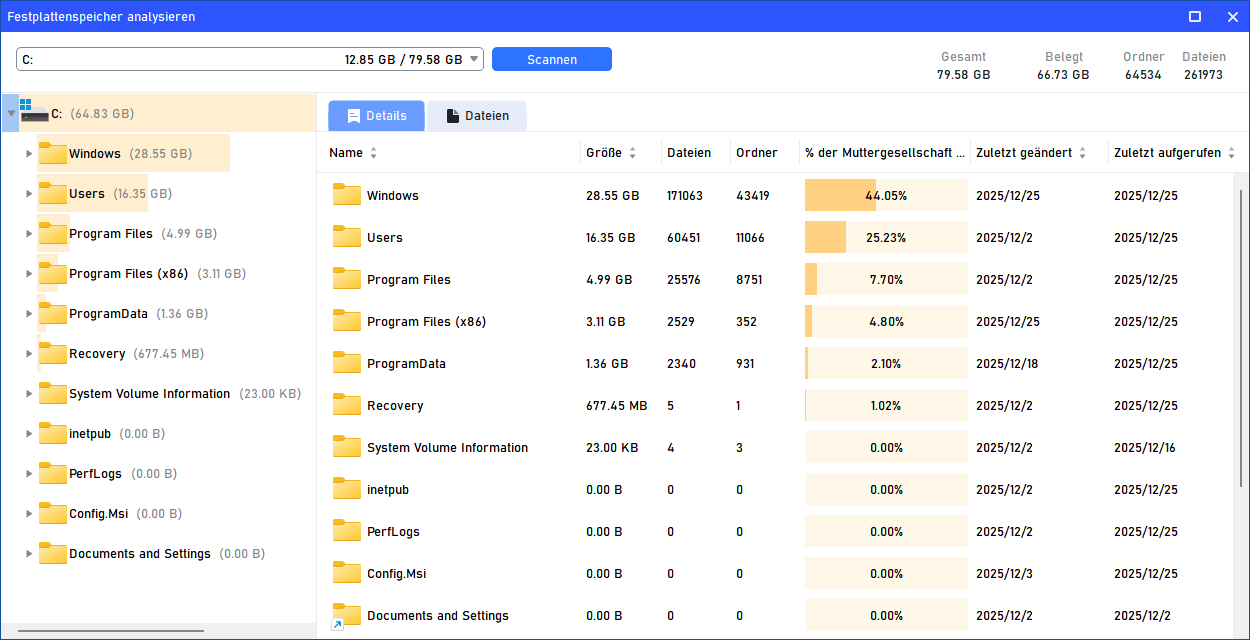
Task: Click the Users 25.23% usage bar
Action: pos(886,237)
